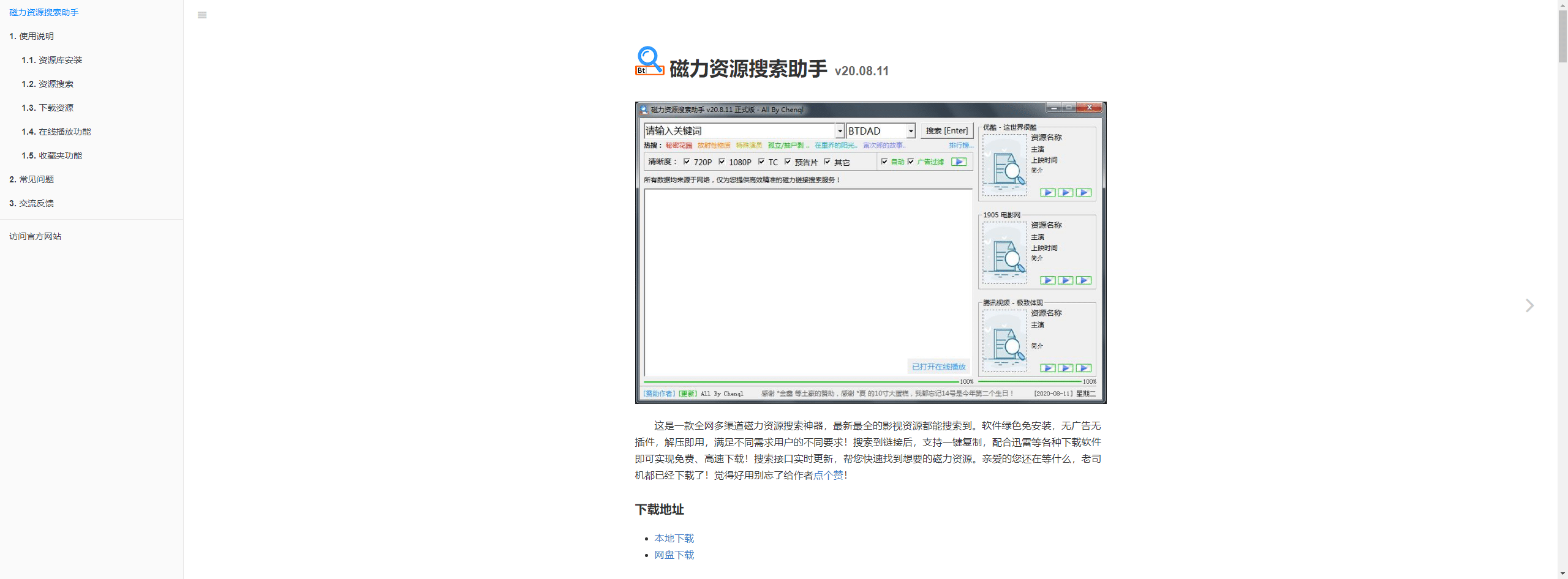
Task: Click the 请输入关键词 search input field
Action: click(x=739, y=131)
